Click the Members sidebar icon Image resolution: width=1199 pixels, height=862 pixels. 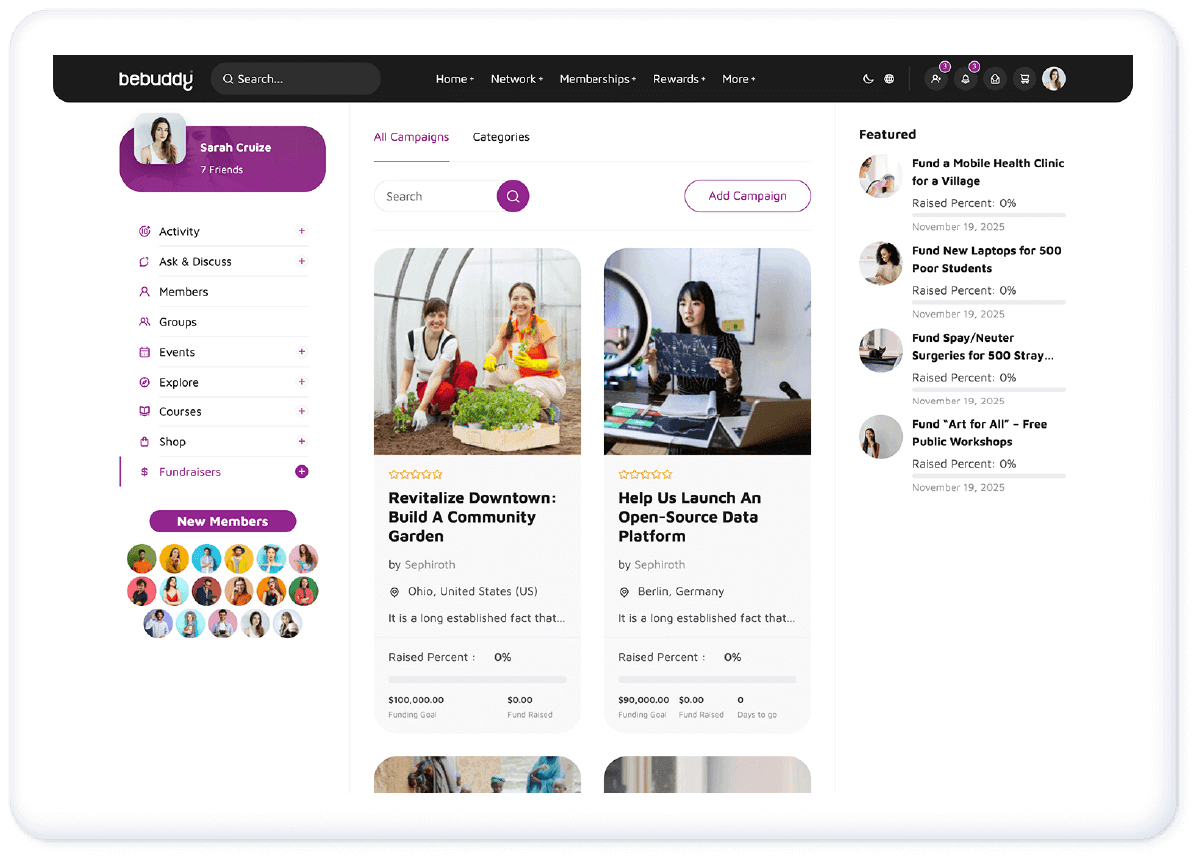pos(145,291)
